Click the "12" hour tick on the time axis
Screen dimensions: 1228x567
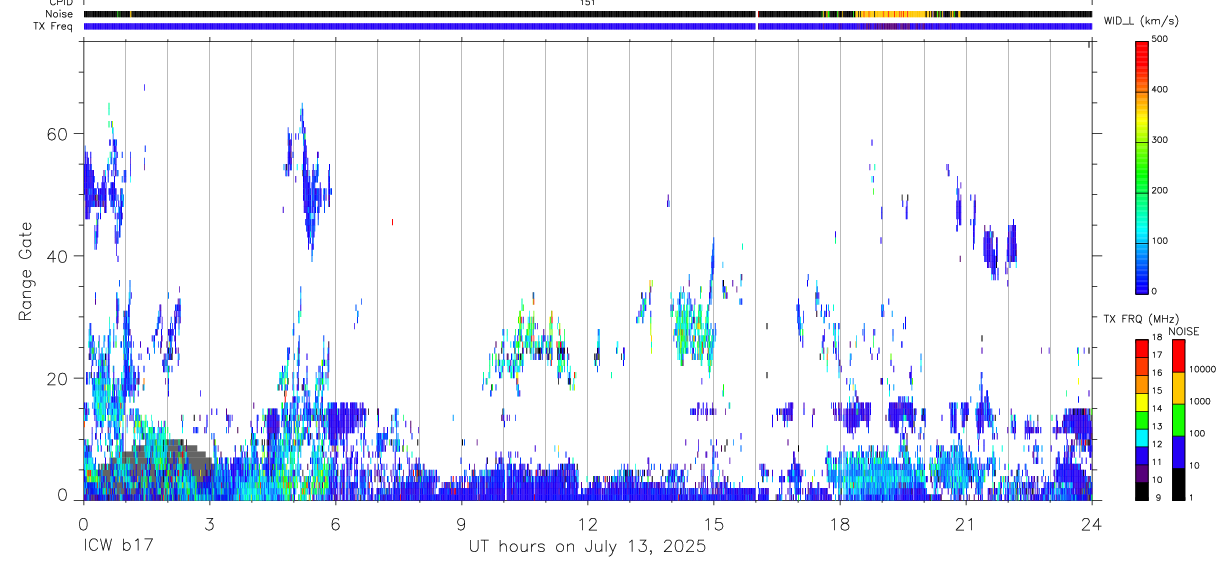588,523
